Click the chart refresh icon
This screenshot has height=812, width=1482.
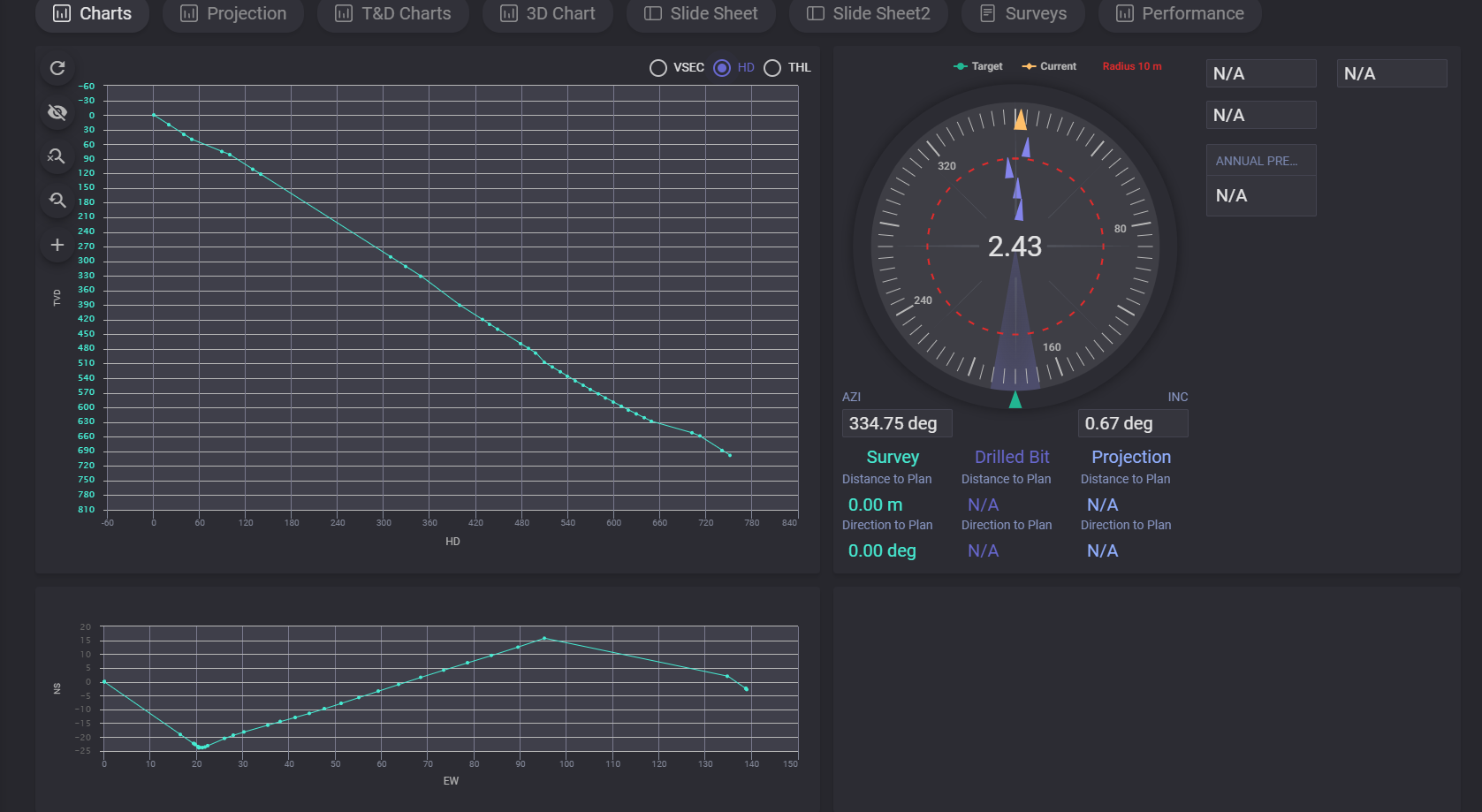pyautogui.click(x=57, y=68)
